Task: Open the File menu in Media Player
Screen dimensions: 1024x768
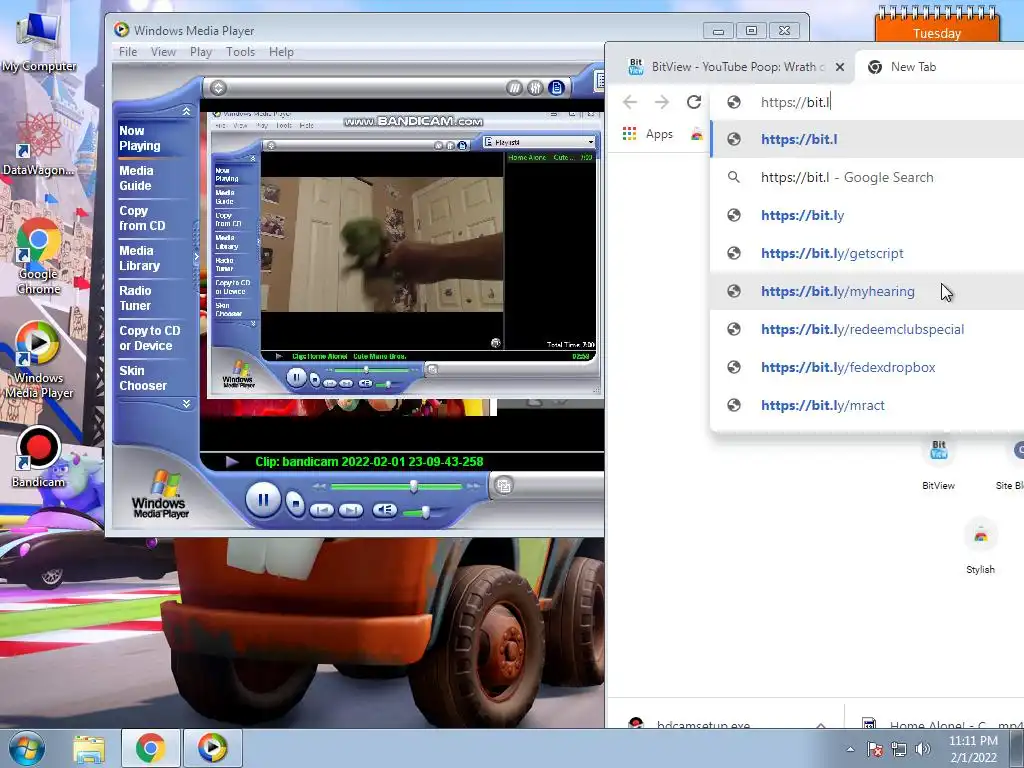Action: click(128, 52)
